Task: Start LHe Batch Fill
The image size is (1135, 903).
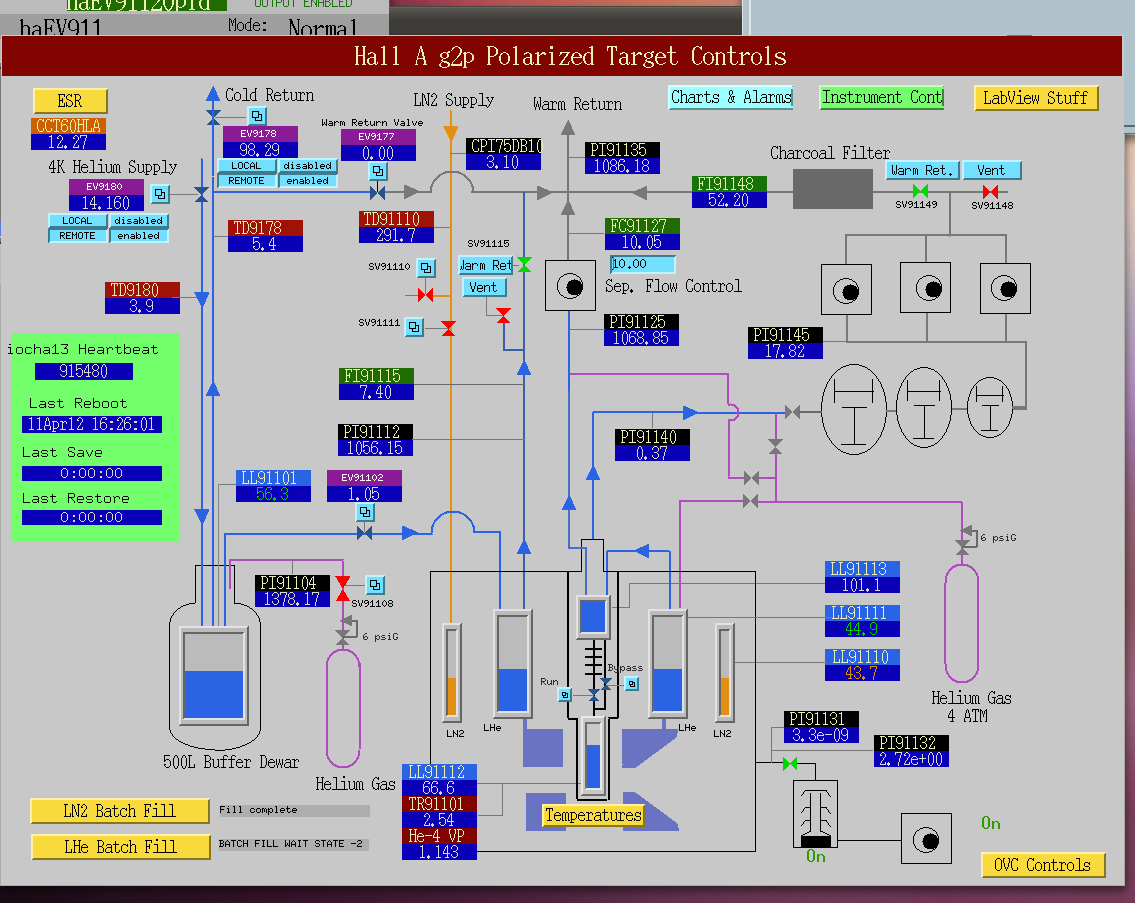Action: 120,847
